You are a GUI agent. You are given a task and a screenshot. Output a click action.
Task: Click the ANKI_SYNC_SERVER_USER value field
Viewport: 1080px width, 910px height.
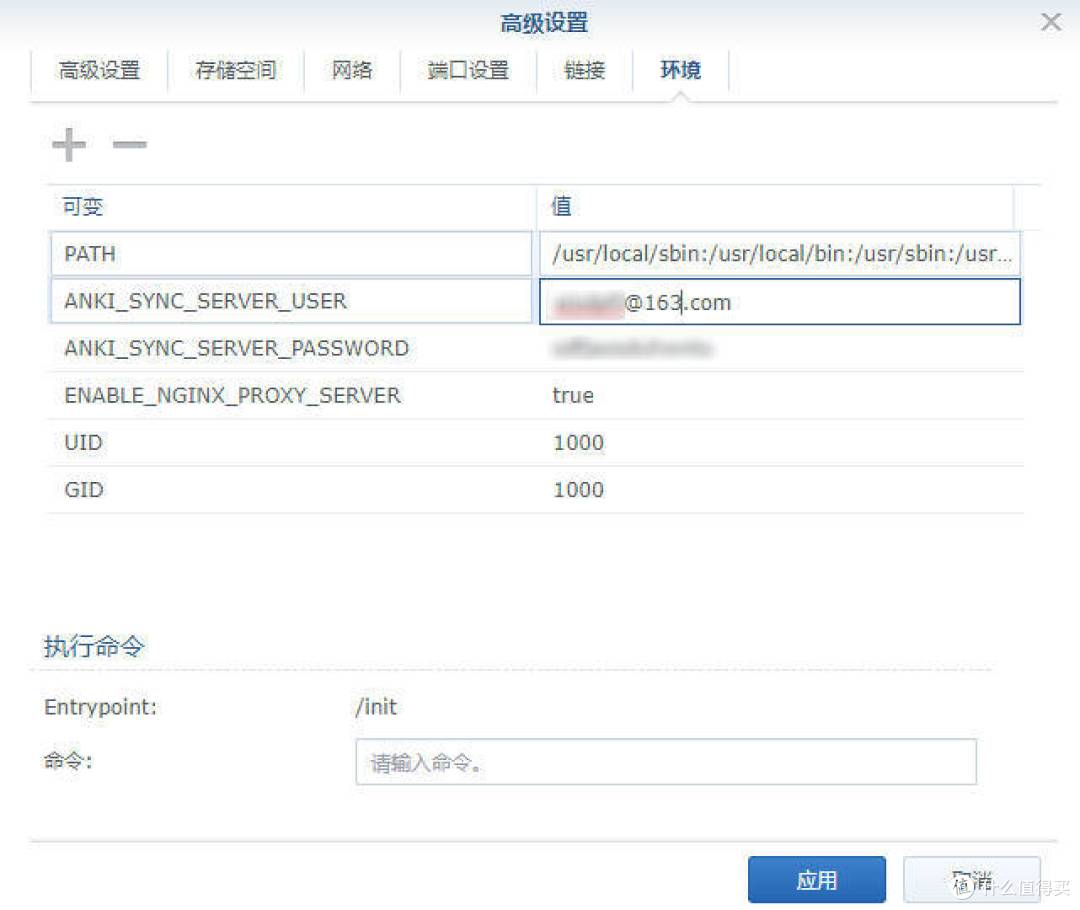(x=780, y=302)
